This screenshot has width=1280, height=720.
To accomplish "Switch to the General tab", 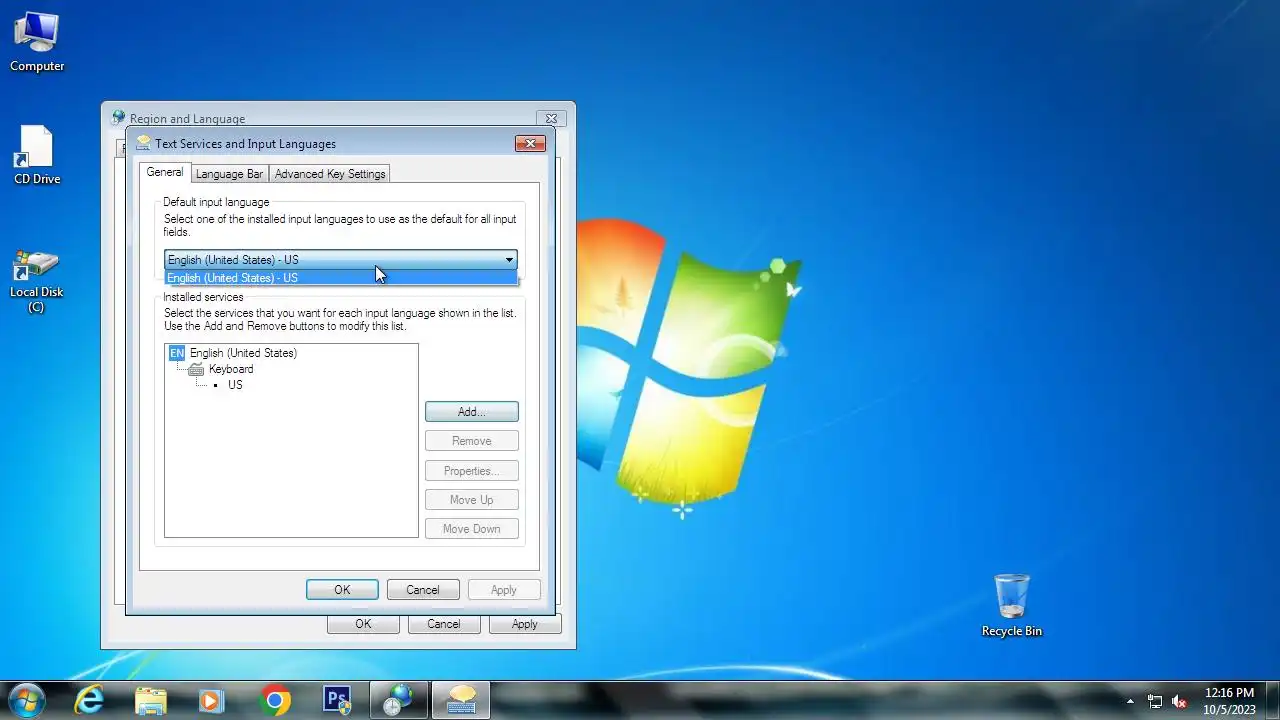I will pos(165,173).
